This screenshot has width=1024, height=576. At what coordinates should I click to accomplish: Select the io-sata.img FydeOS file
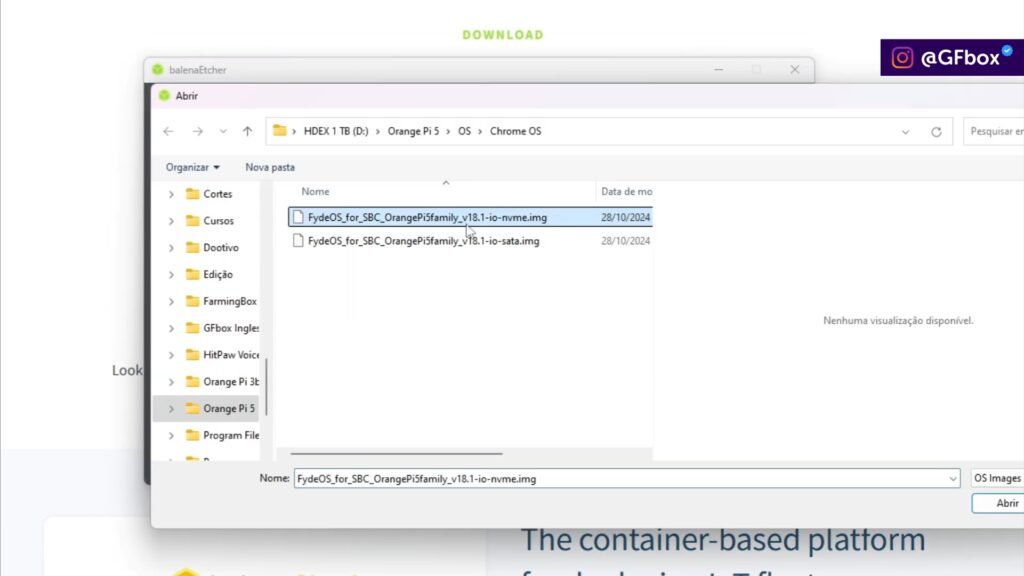(x=423, y=241)
